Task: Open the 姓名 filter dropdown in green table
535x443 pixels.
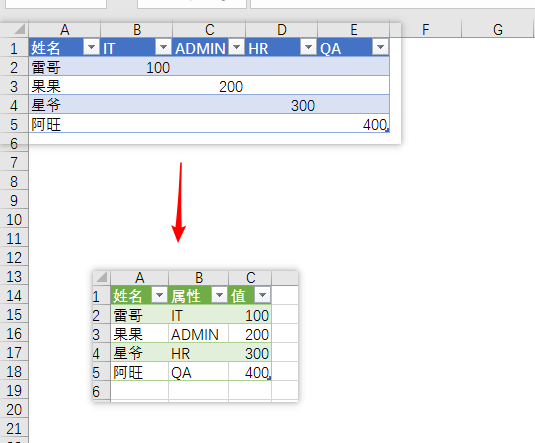Action: click(x=159, y=295)
